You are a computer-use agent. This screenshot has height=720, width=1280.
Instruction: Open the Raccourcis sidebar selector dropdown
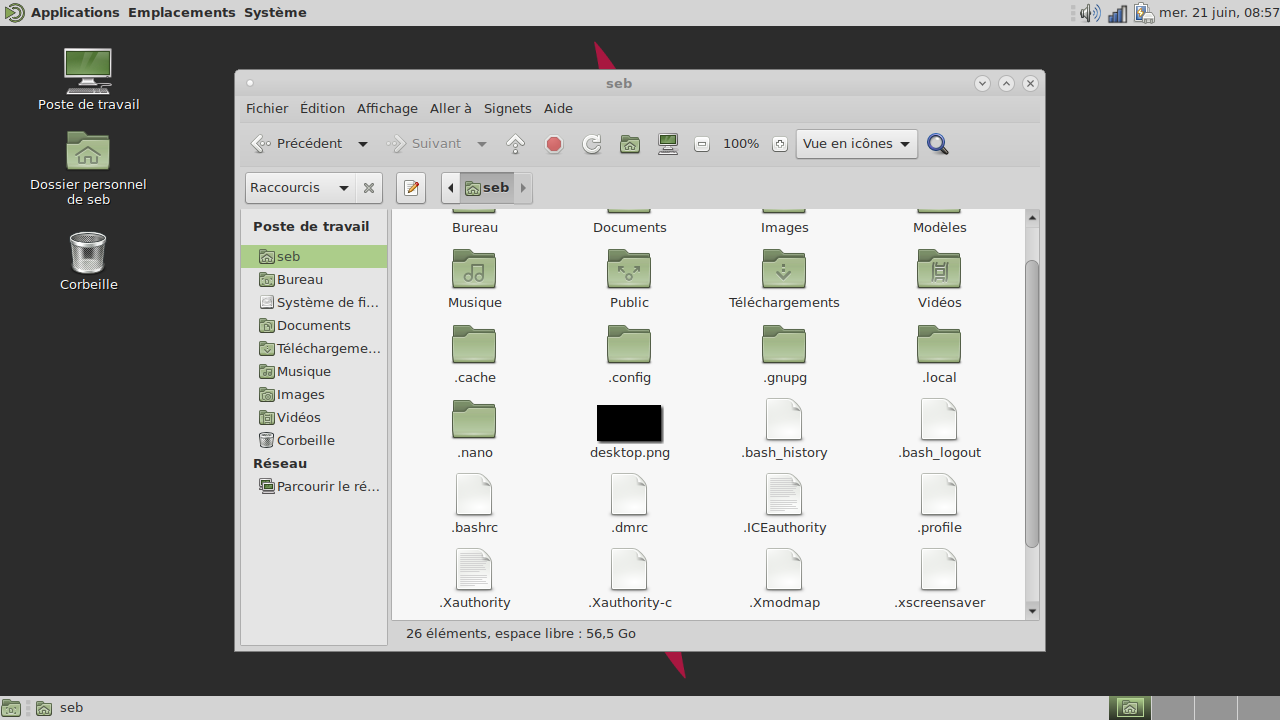point(299,188)
